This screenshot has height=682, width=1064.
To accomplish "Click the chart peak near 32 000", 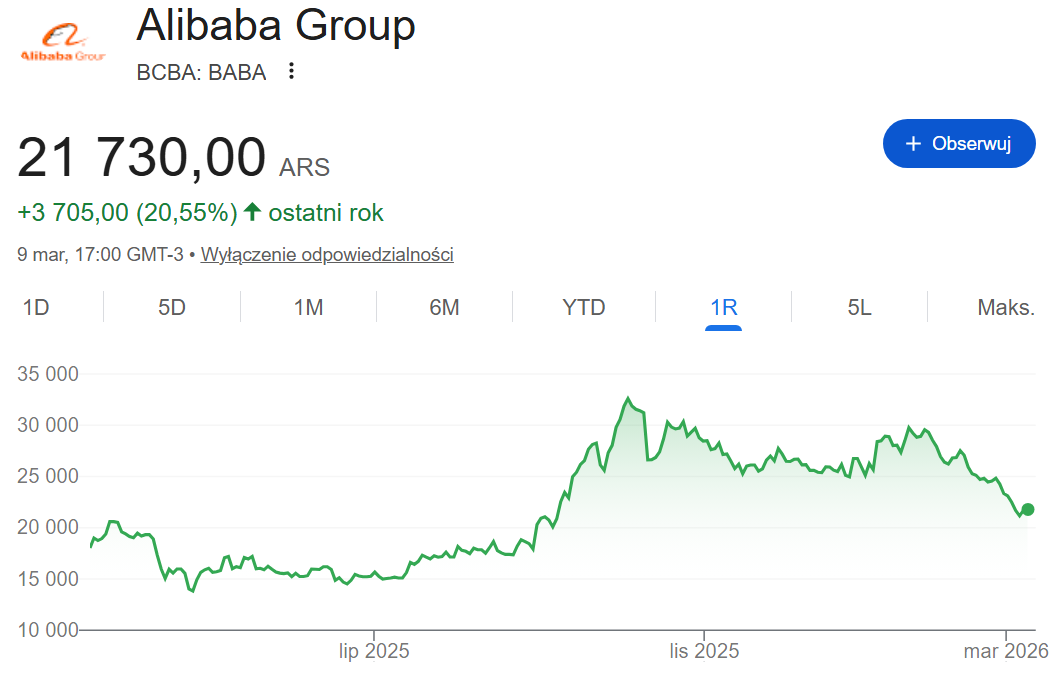I will pos(628,399).
